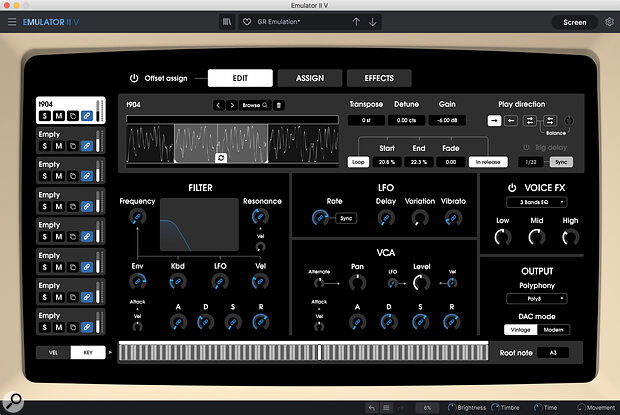Viewport: 620px width, 415px height.
Task: Click the Browse sample button
Action: [x=255, y=105]
